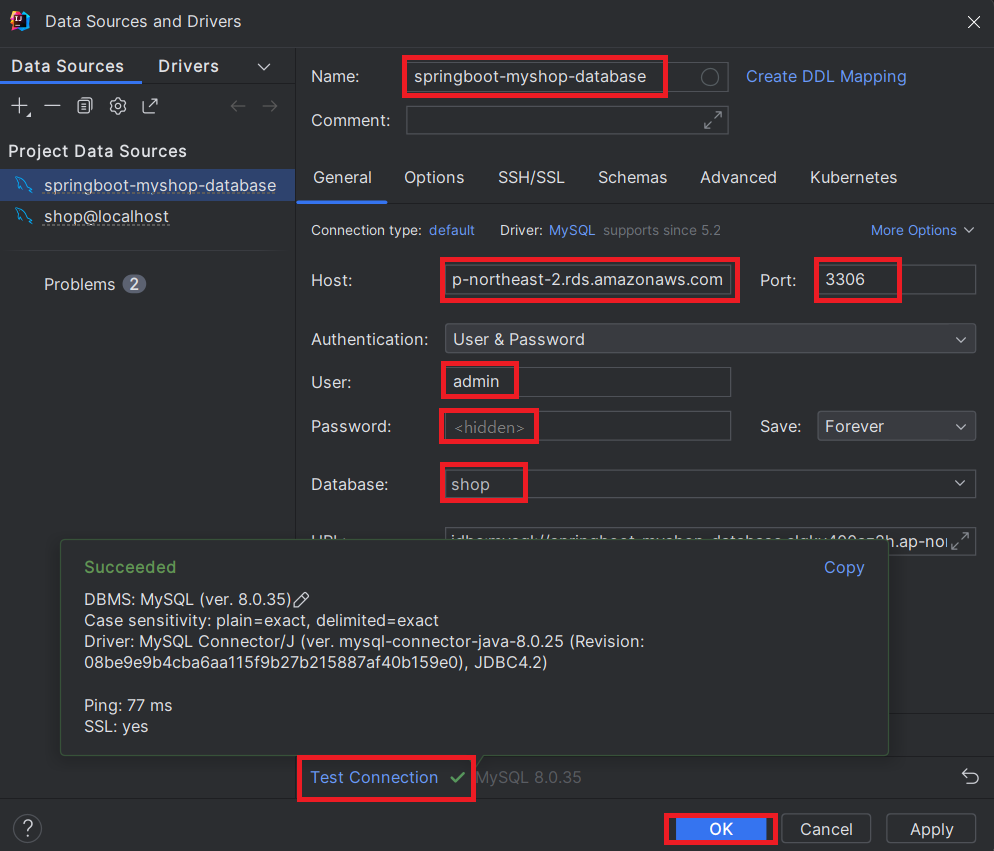
Task: Remove selected data source with minus icon
Action: [x=53, y=106]
